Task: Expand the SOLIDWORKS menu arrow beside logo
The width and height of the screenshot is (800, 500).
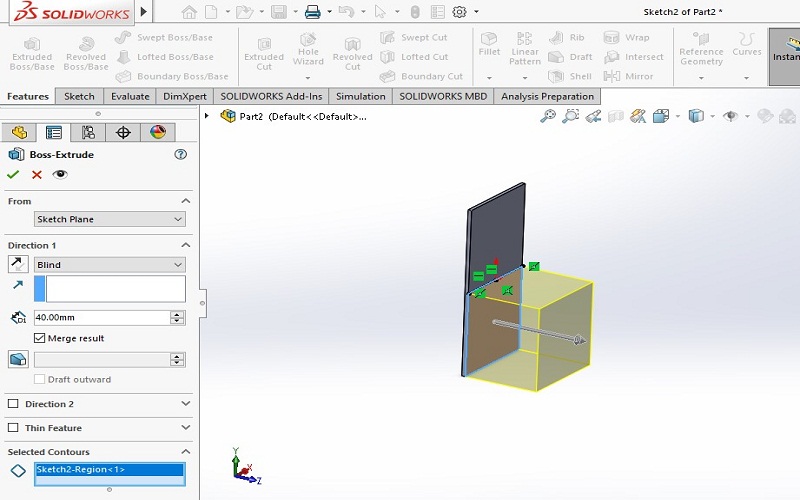Action: click(144, 11)
